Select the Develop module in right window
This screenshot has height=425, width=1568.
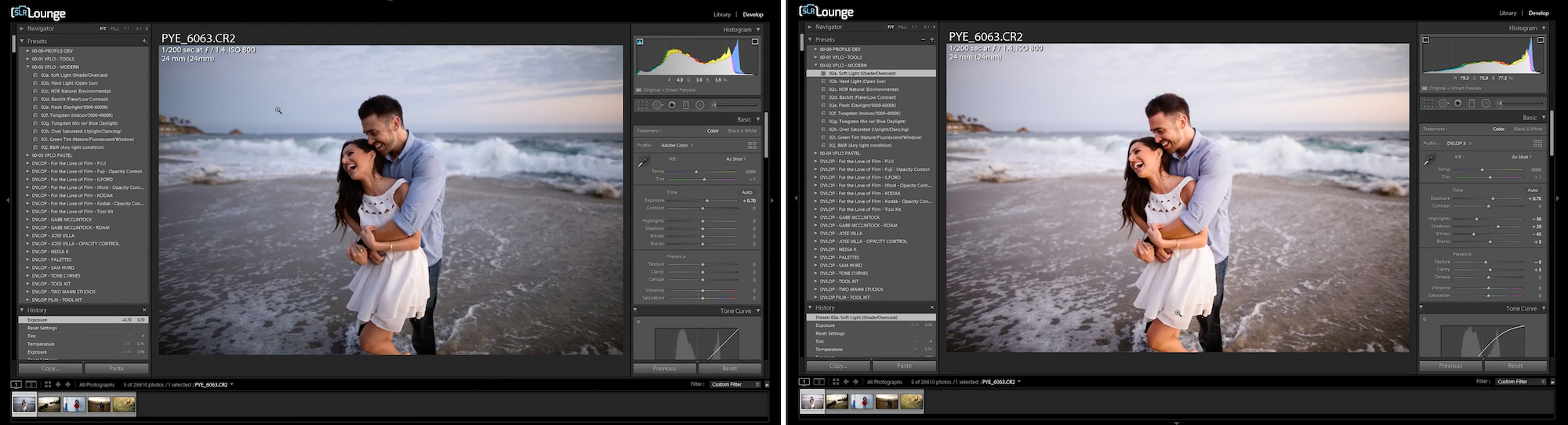click(1538, 13)
